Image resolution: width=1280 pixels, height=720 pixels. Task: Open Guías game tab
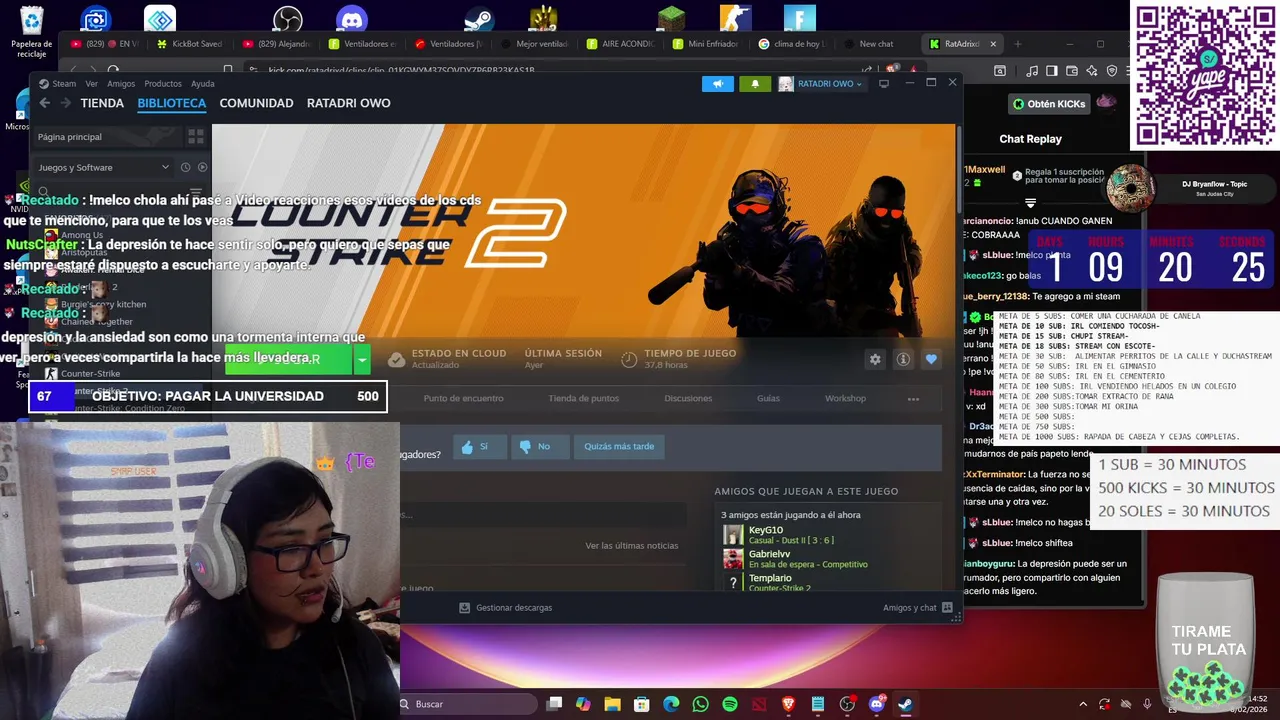click(768, 398)
